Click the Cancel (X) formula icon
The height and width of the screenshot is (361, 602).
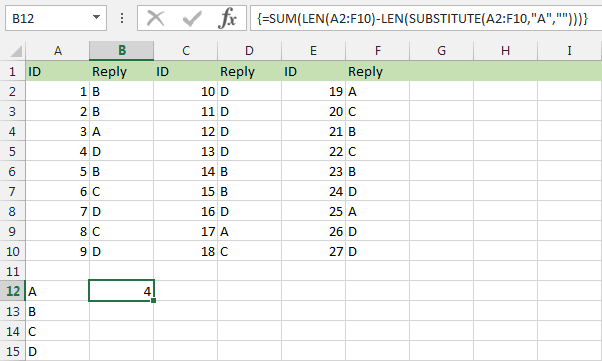pos(155,18)
